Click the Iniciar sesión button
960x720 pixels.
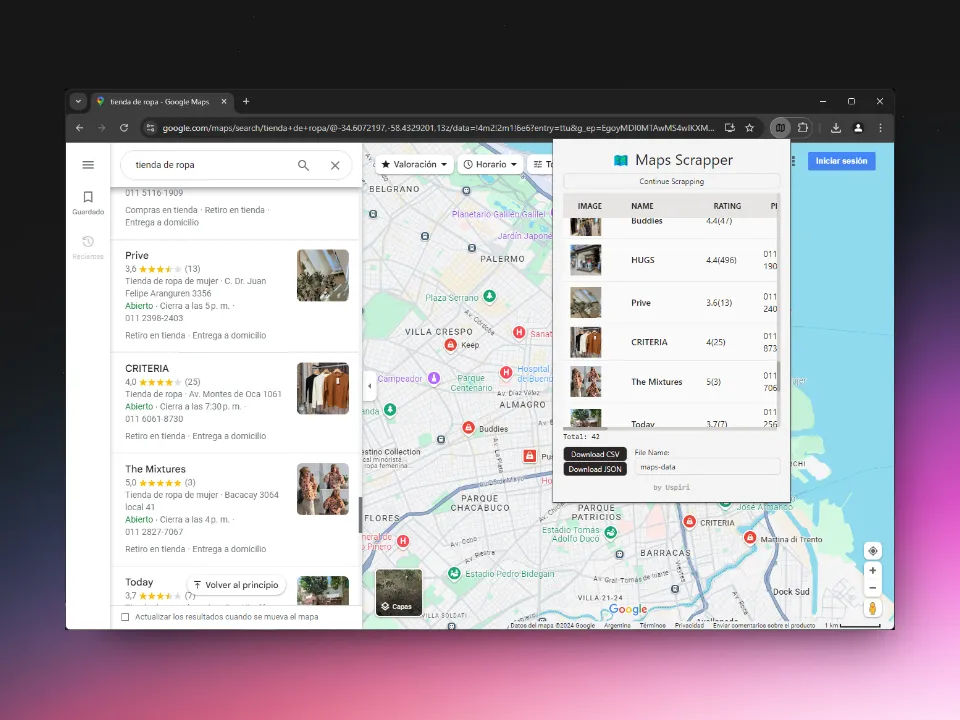point(841,161)
